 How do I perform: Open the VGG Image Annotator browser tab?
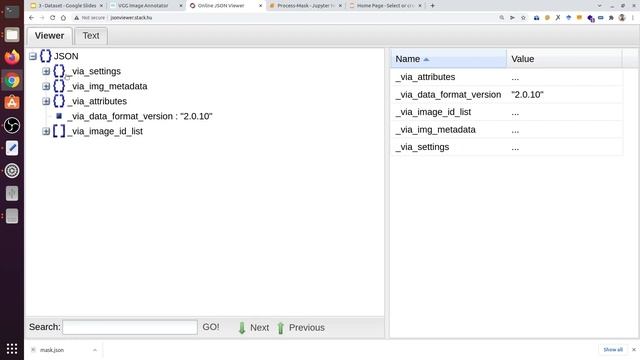pos(143,6)
